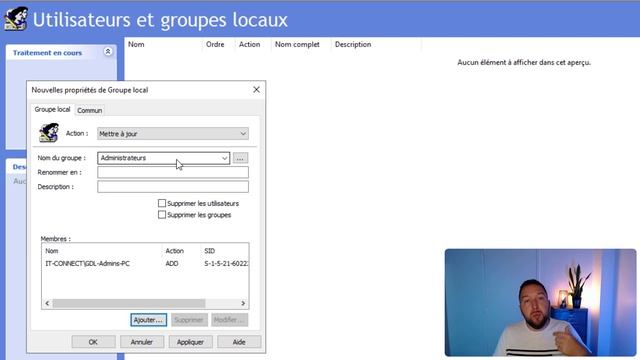The width and height of the screenshot is (640, 360).
Task: Close the Nouvelles propriétés de Groupe local dialog
Action: pos(256,89)
